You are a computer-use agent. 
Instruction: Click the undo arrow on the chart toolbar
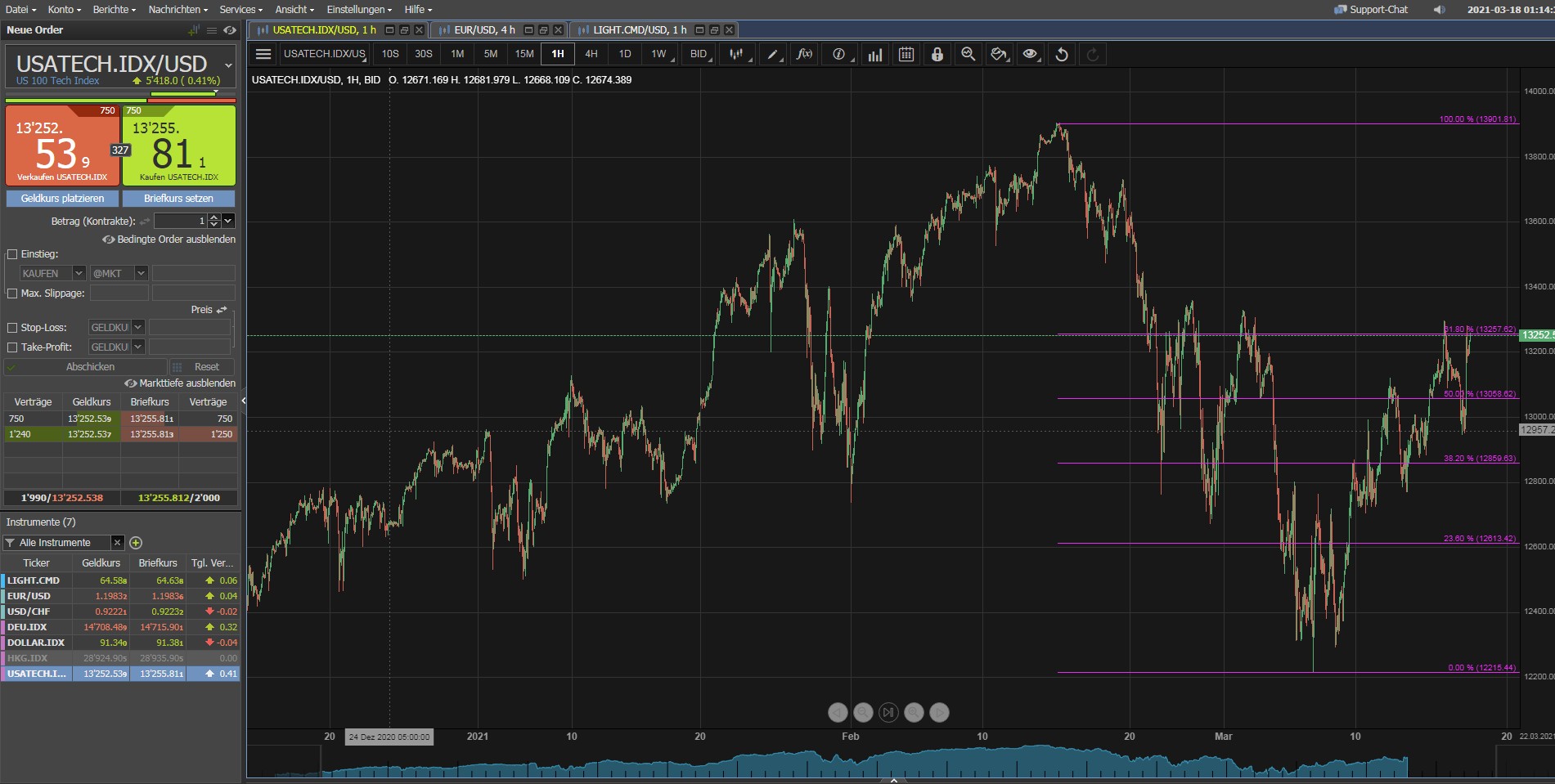[1061, 54]
